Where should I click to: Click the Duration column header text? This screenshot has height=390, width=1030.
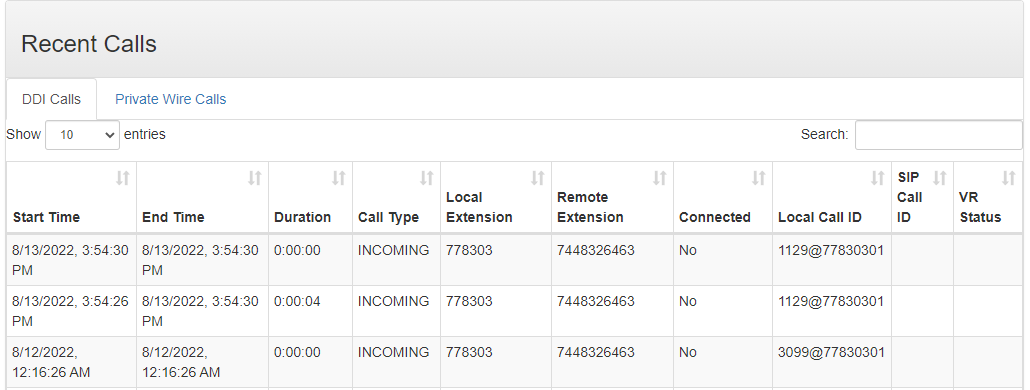[x=302, y=217]
